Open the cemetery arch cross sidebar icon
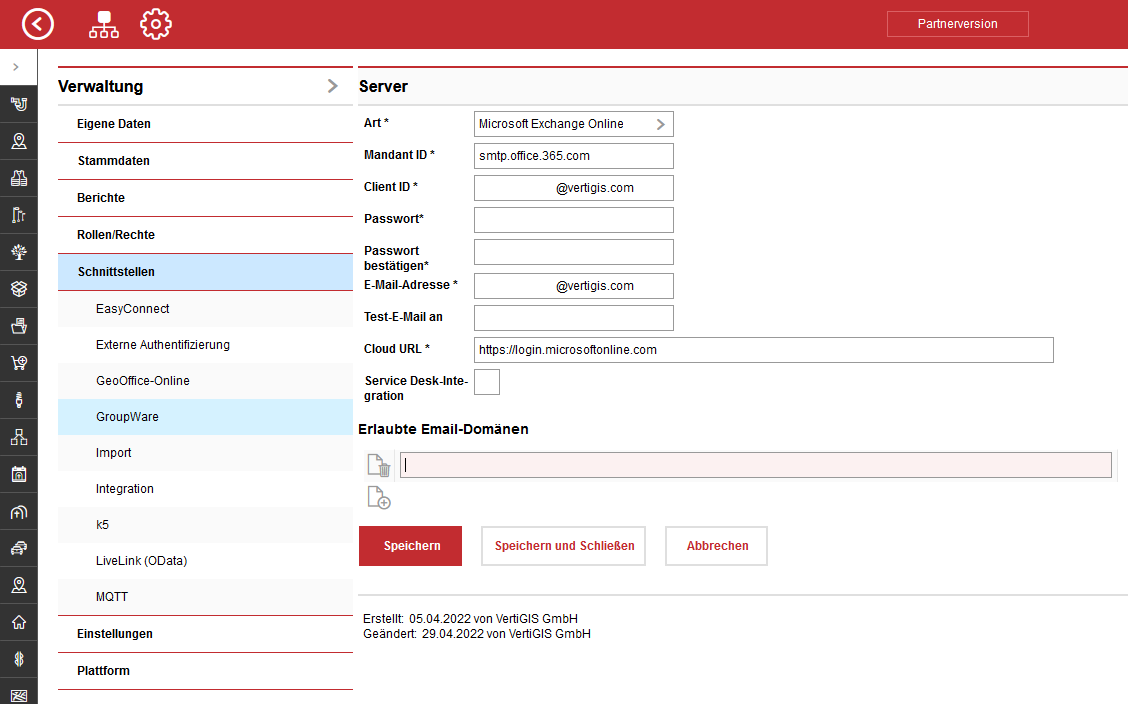Screen dimensions: 1128x704 pos(19,511)
